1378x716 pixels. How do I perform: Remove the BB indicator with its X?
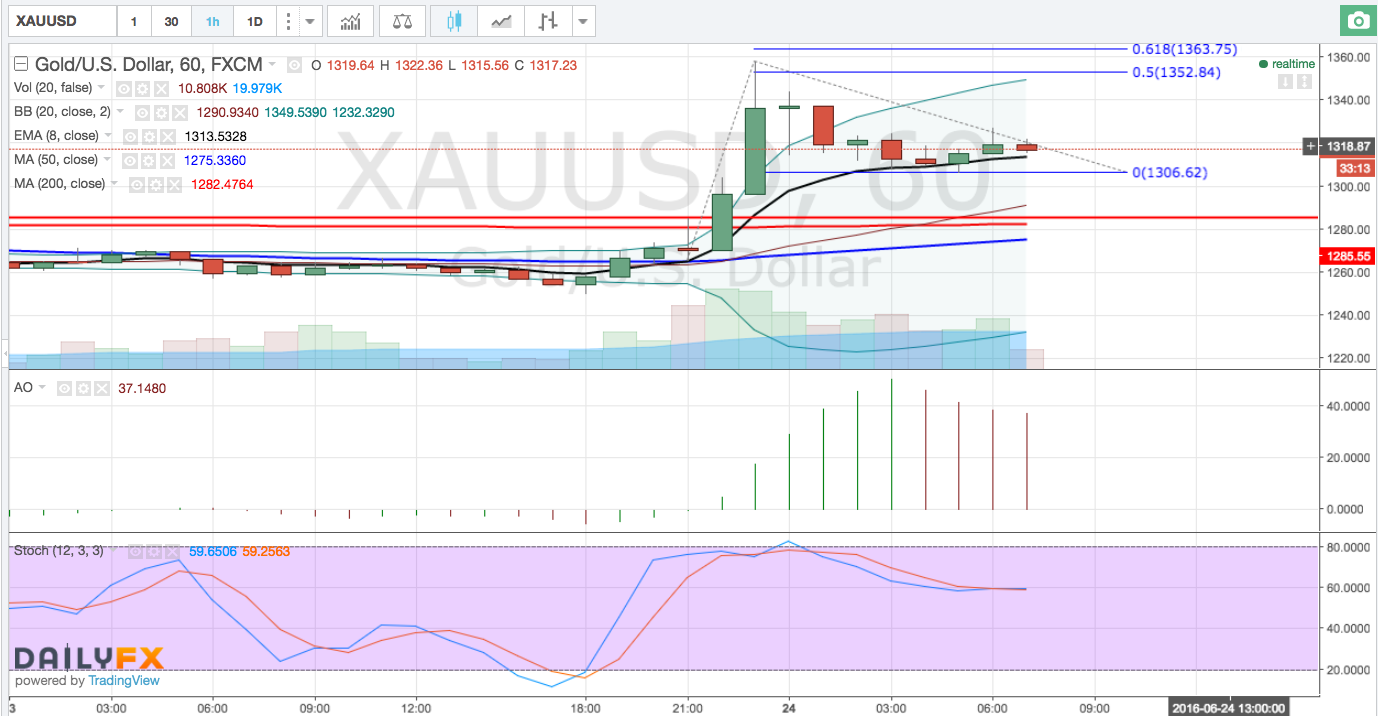[x=177, y=112]
